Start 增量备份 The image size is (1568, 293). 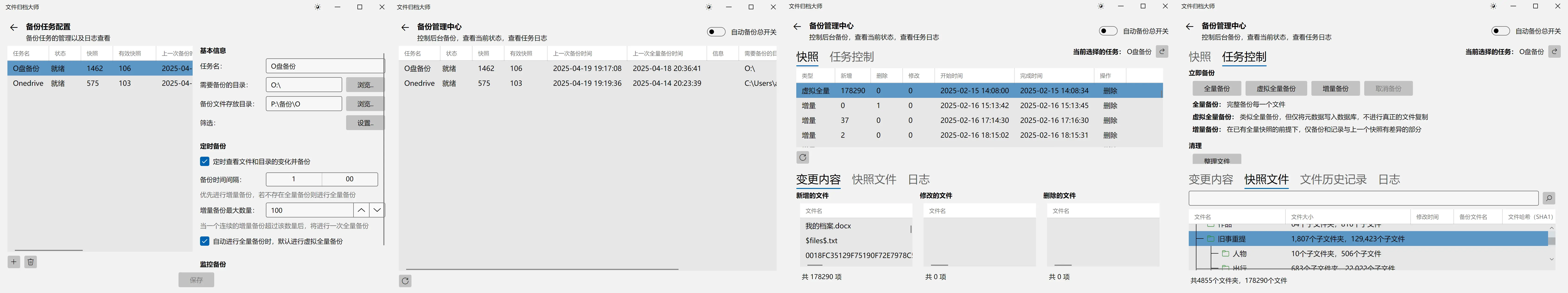coord(1335,88)
